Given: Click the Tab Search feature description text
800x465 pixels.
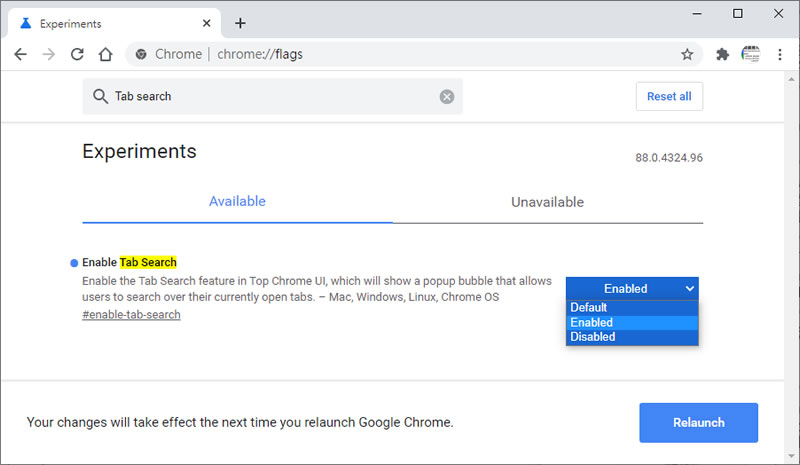Looking at the screenshot, I should (317, 289).
